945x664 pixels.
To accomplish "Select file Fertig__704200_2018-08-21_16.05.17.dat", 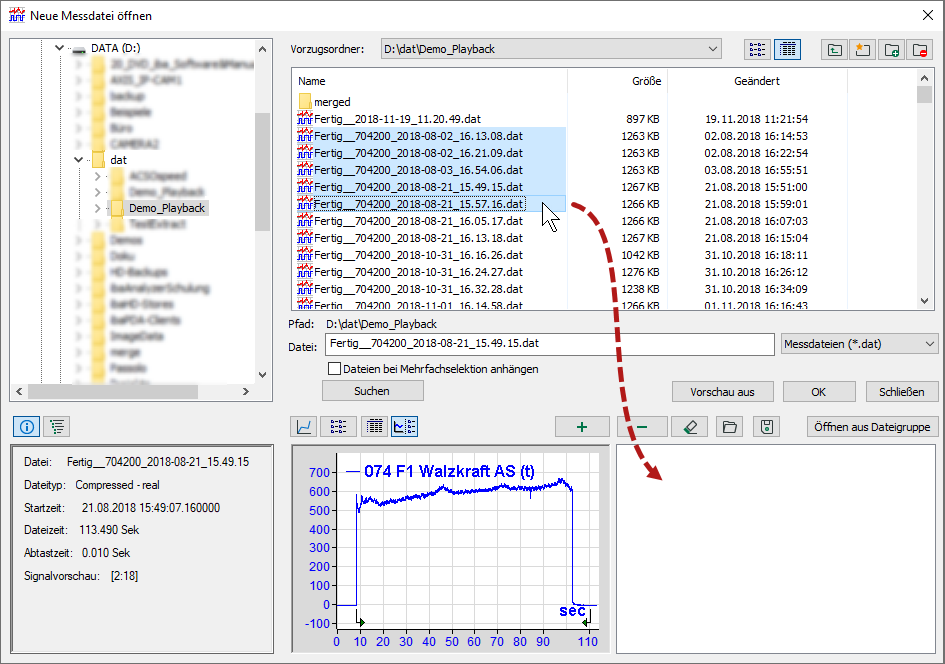I will [418, 221].
